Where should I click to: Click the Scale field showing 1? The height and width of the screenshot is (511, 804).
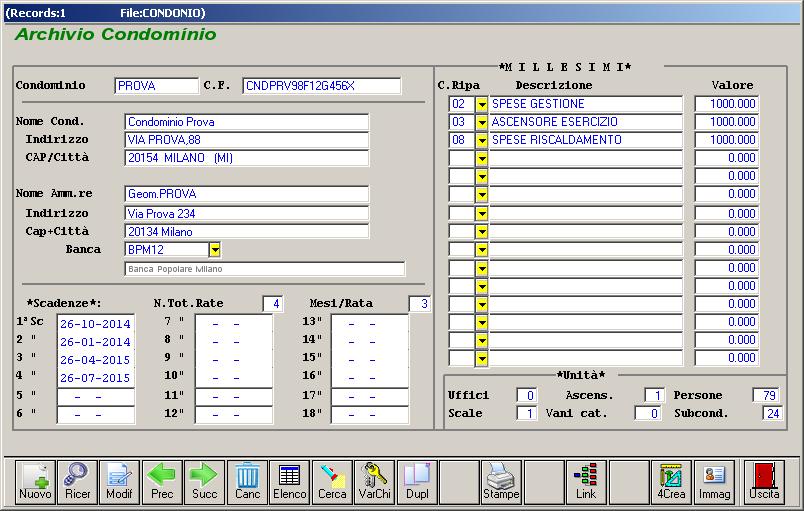coord(527,413)
